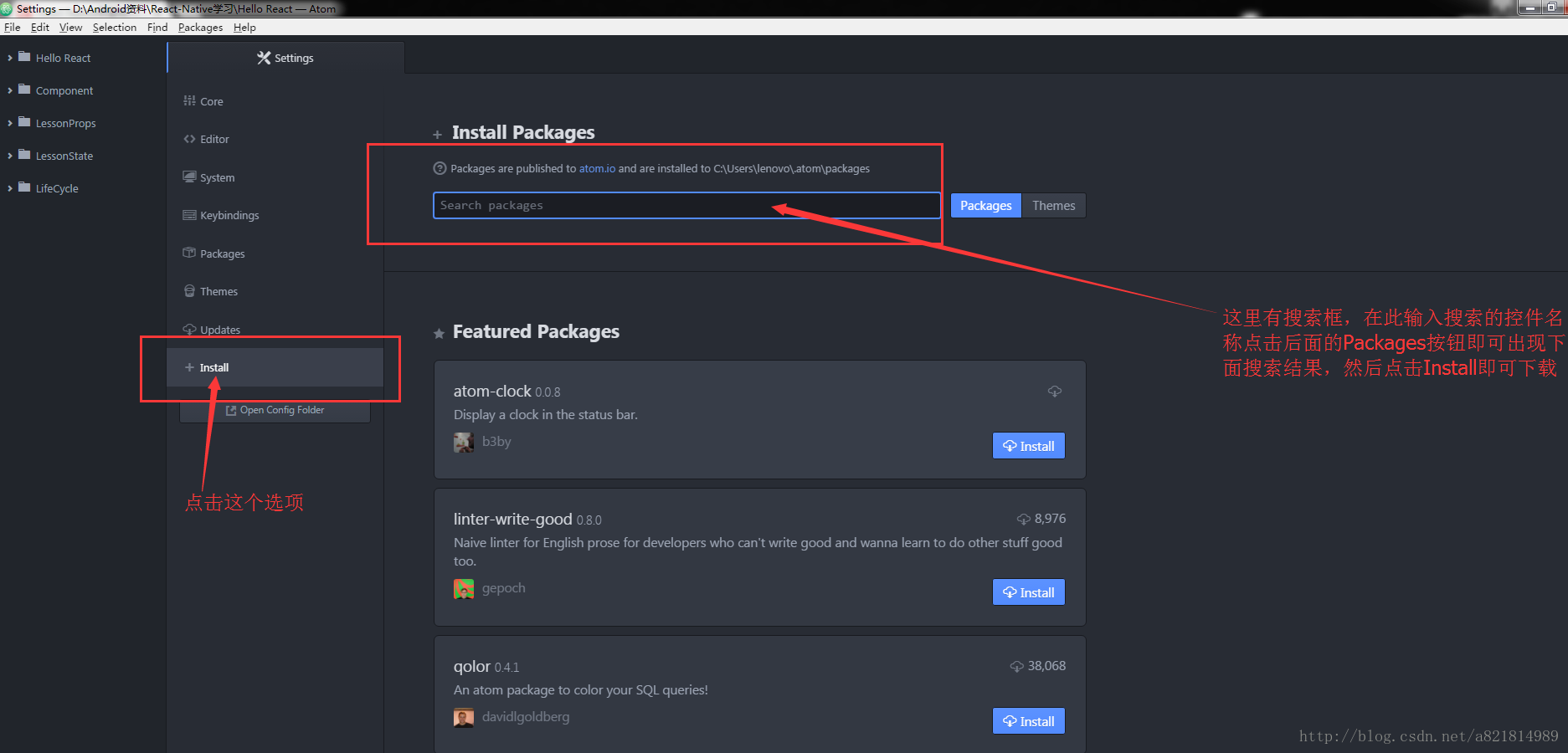Open the Help menu
The height and width of the screenshot is (753, 1568).
[x=244, y=27]
